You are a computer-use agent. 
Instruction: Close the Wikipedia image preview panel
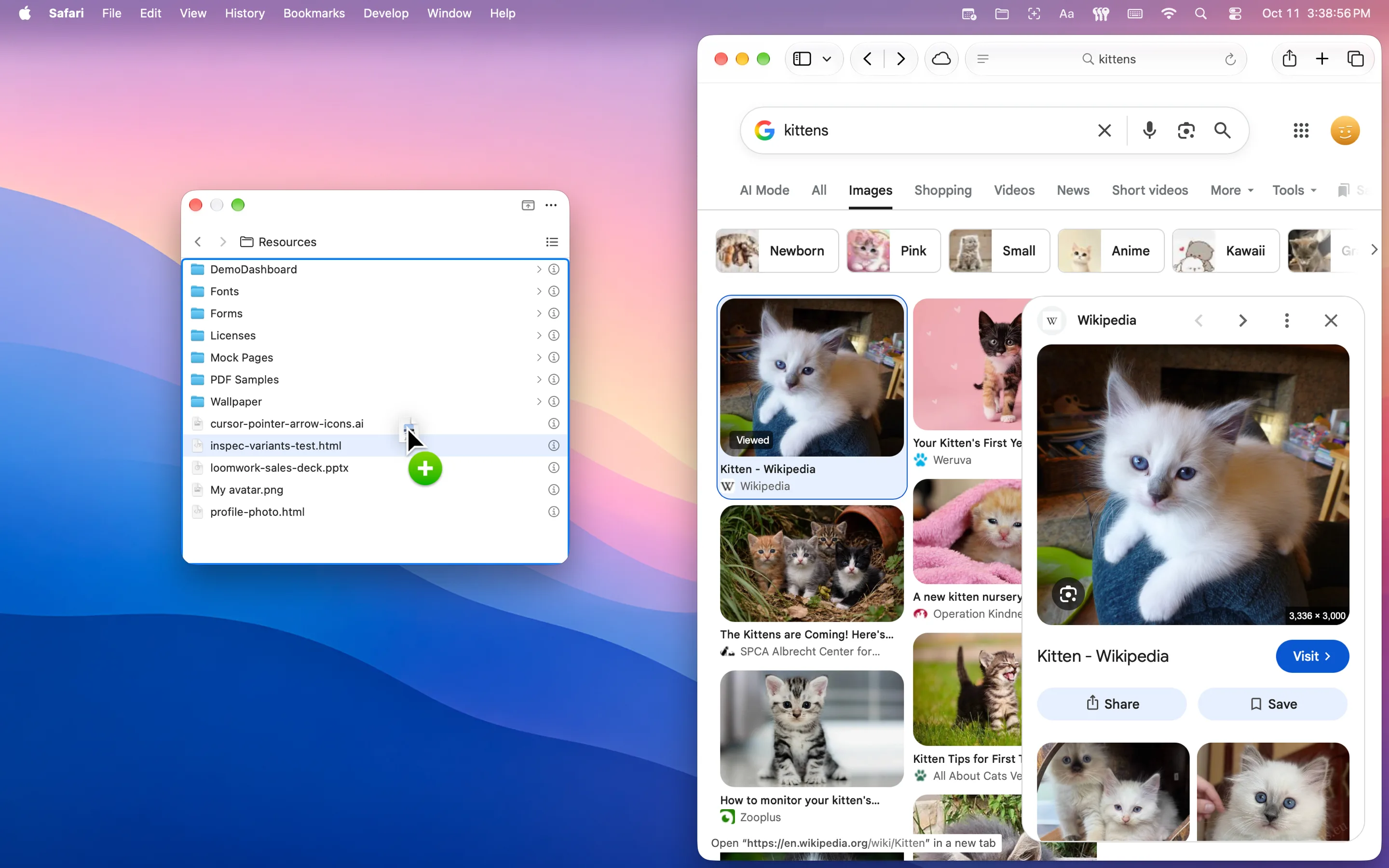[1331, 320]
